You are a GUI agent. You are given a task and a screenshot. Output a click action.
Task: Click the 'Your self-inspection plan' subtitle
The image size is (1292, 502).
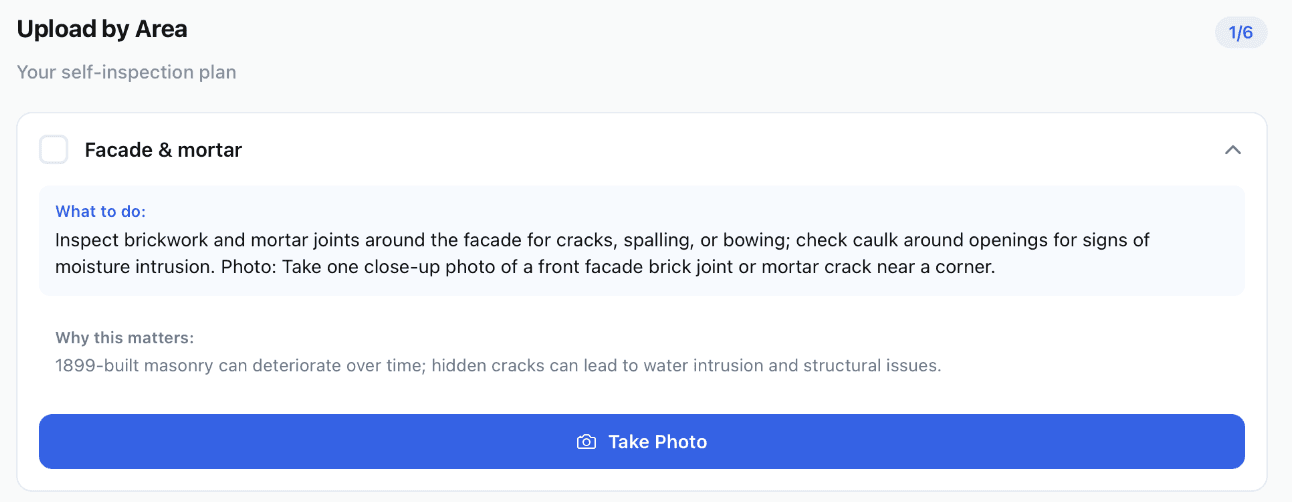tap(126, 72)
